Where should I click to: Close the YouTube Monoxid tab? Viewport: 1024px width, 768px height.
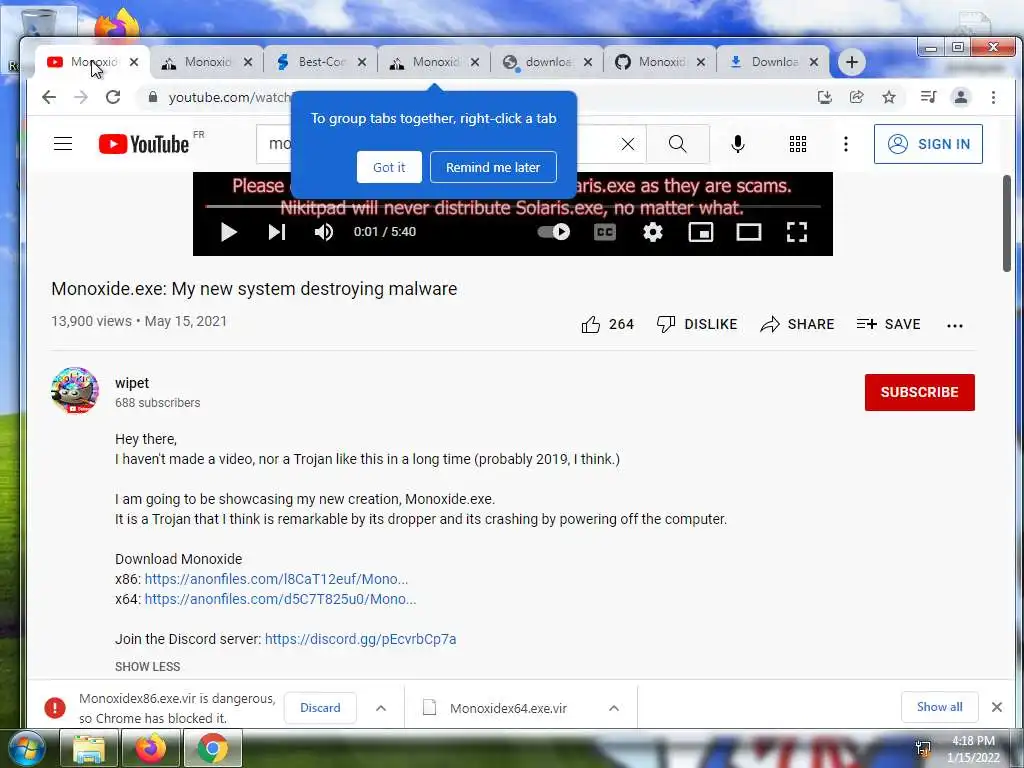(x=134, y=62)
